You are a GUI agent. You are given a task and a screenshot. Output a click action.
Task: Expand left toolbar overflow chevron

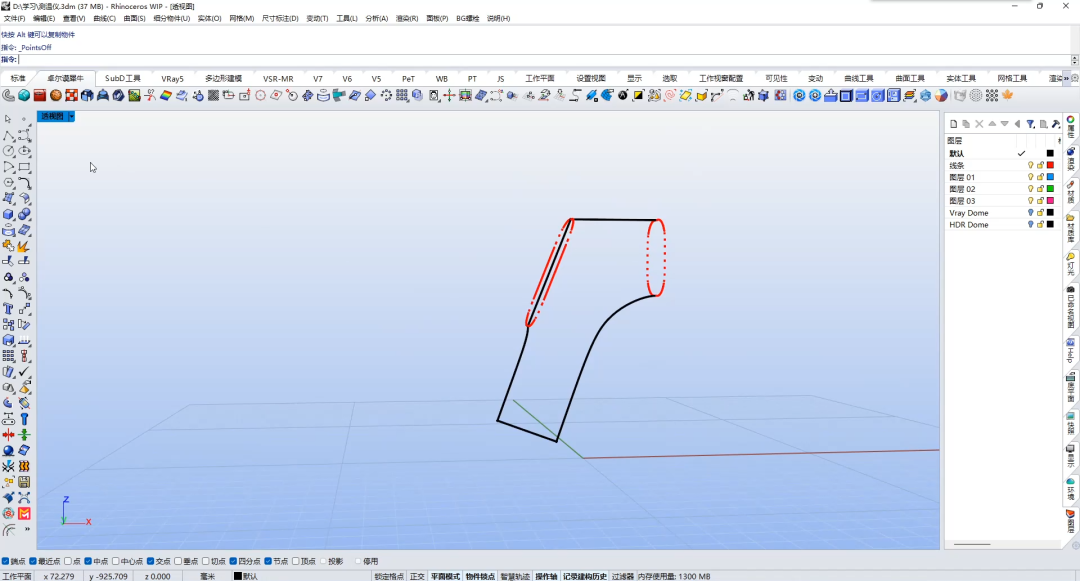27,529
